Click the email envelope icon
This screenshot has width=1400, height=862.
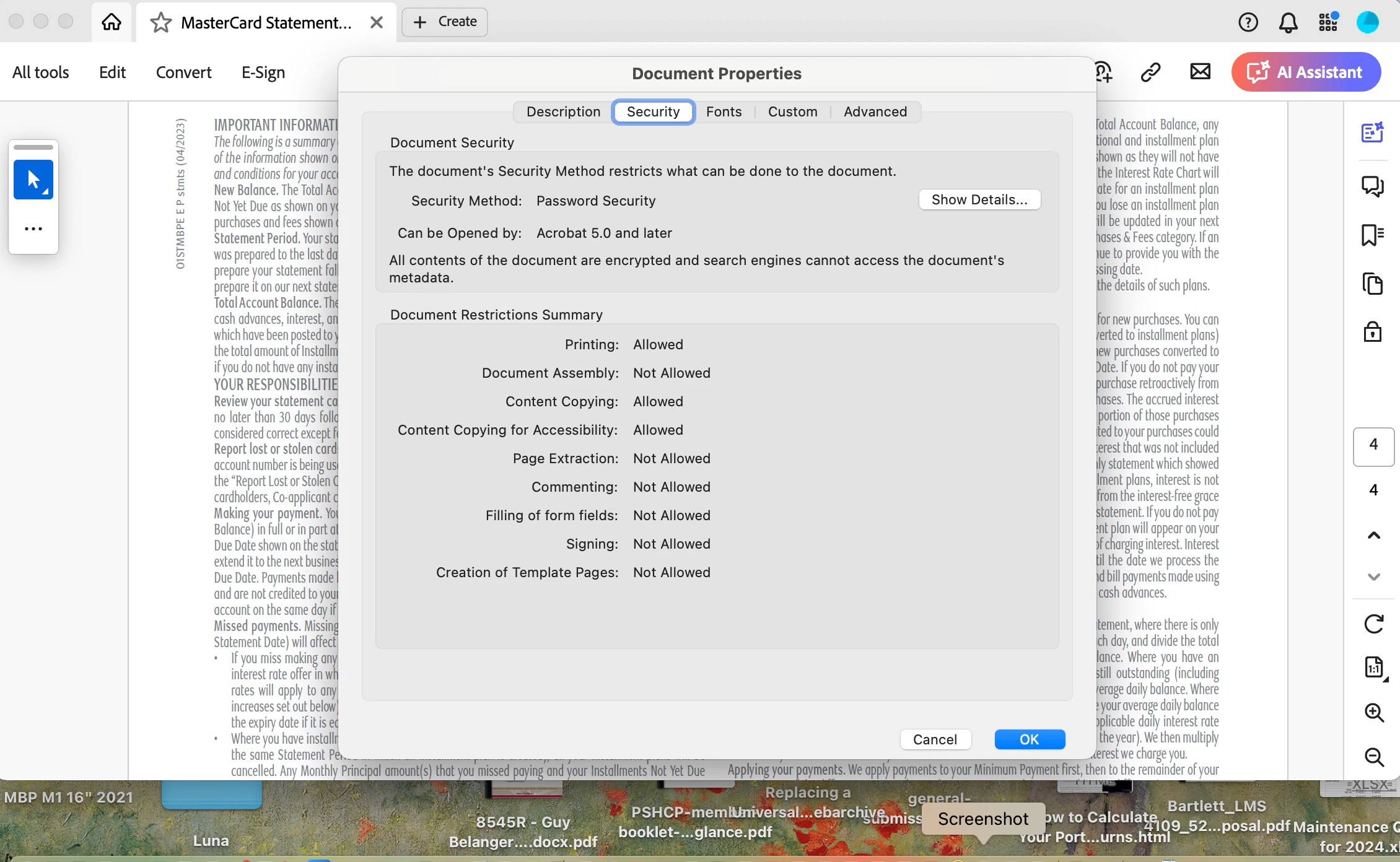click(1200, 72)
